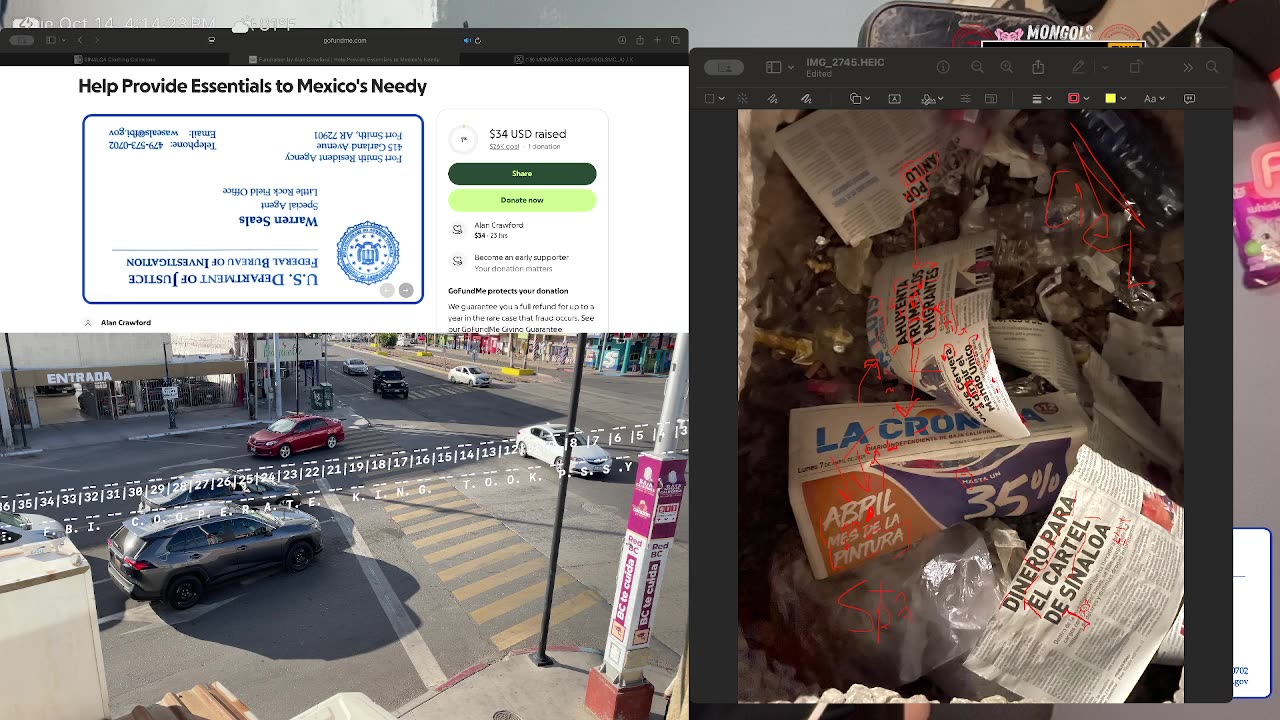Open Safari's downloads icon
Image resolution: width=1280 pixels, height=720 pixels.
pos(622,40)
